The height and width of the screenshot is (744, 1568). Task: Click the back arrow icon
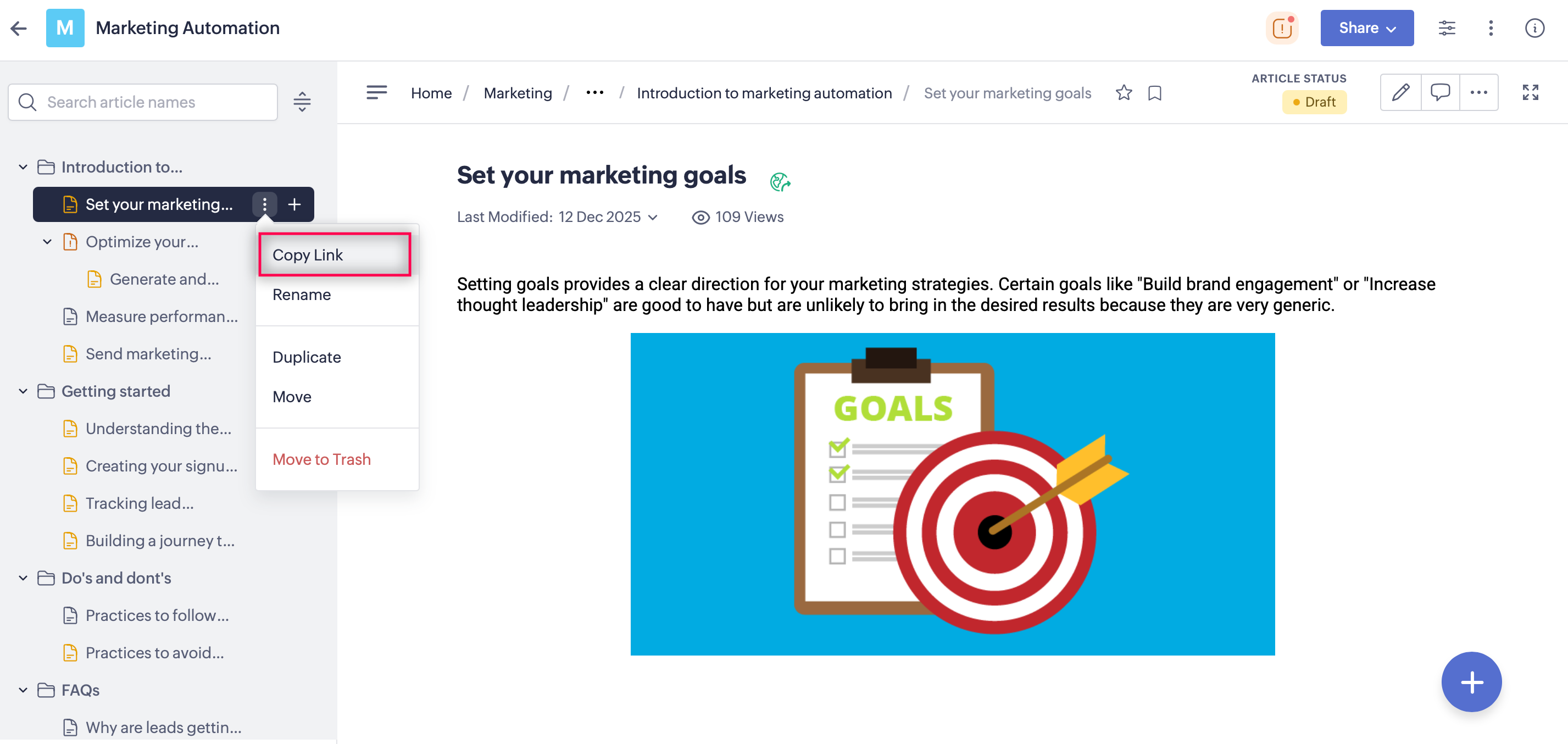tap(19, 28)
